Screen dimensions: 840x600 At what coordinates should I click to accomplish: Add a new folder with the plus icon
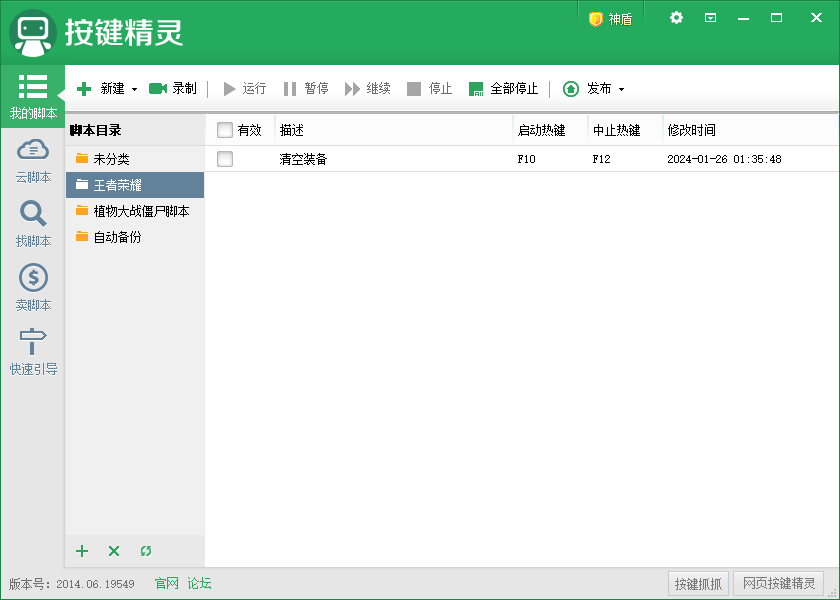pos(81,551)
